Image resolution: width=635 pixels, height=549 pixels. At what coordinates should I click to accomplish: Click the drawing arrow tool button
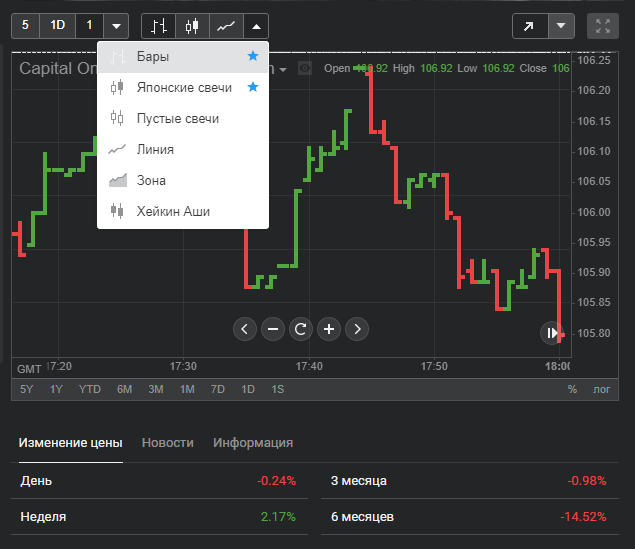pyautogui.click(x=530, y=26)
